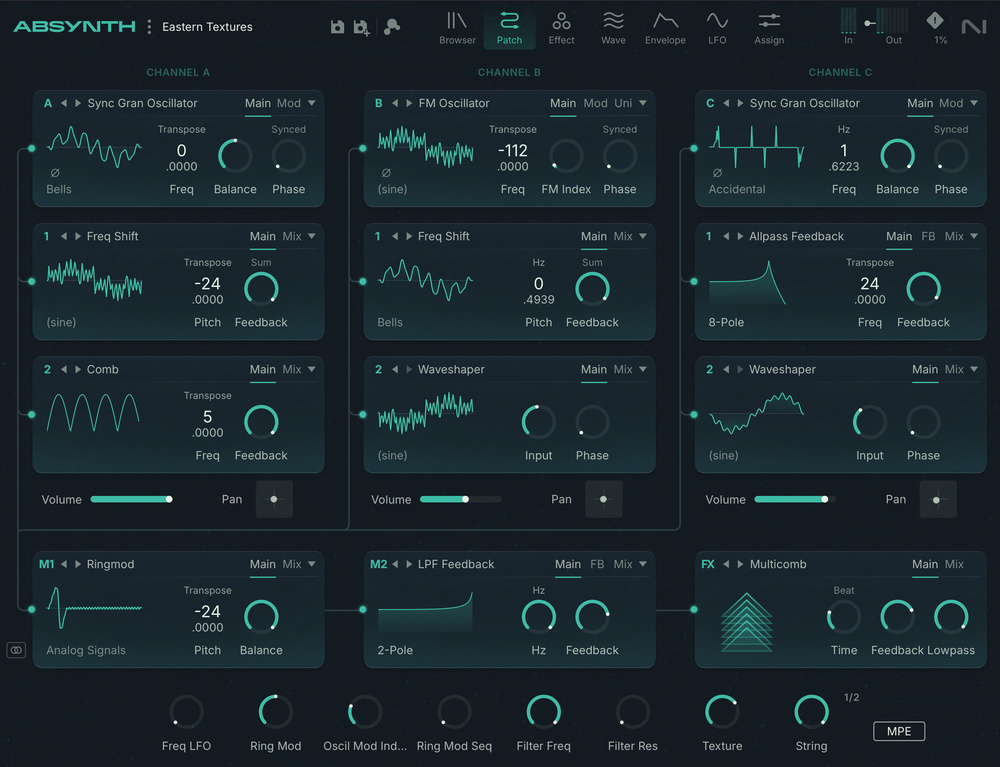Open preset options three-dot menu
This screenshot has height=767, width=1000.
[x=149, y=27]
